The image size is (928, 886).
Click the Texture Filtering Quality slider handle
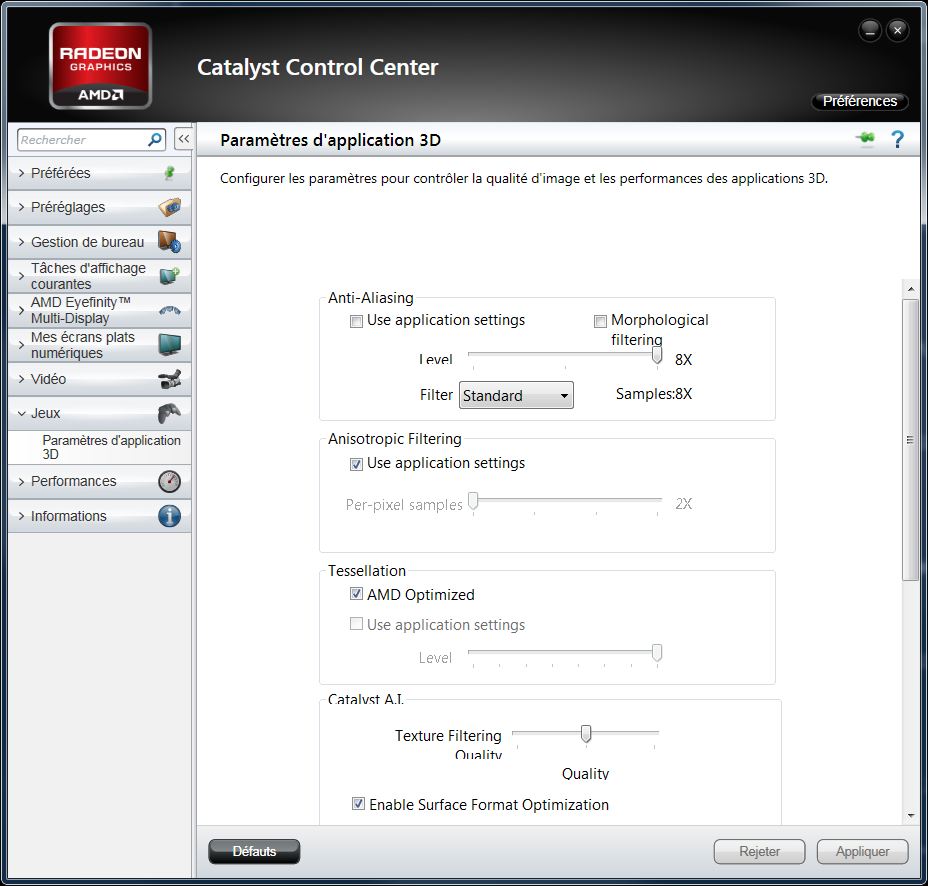(585, 734)
